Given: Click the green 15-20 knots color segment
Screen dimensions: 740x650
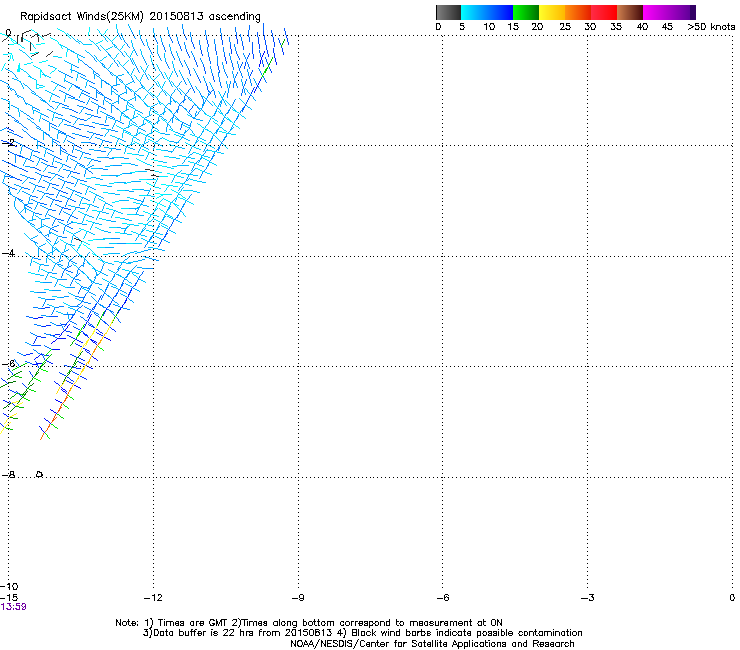Looking at the screenshot, I should 526,12.
